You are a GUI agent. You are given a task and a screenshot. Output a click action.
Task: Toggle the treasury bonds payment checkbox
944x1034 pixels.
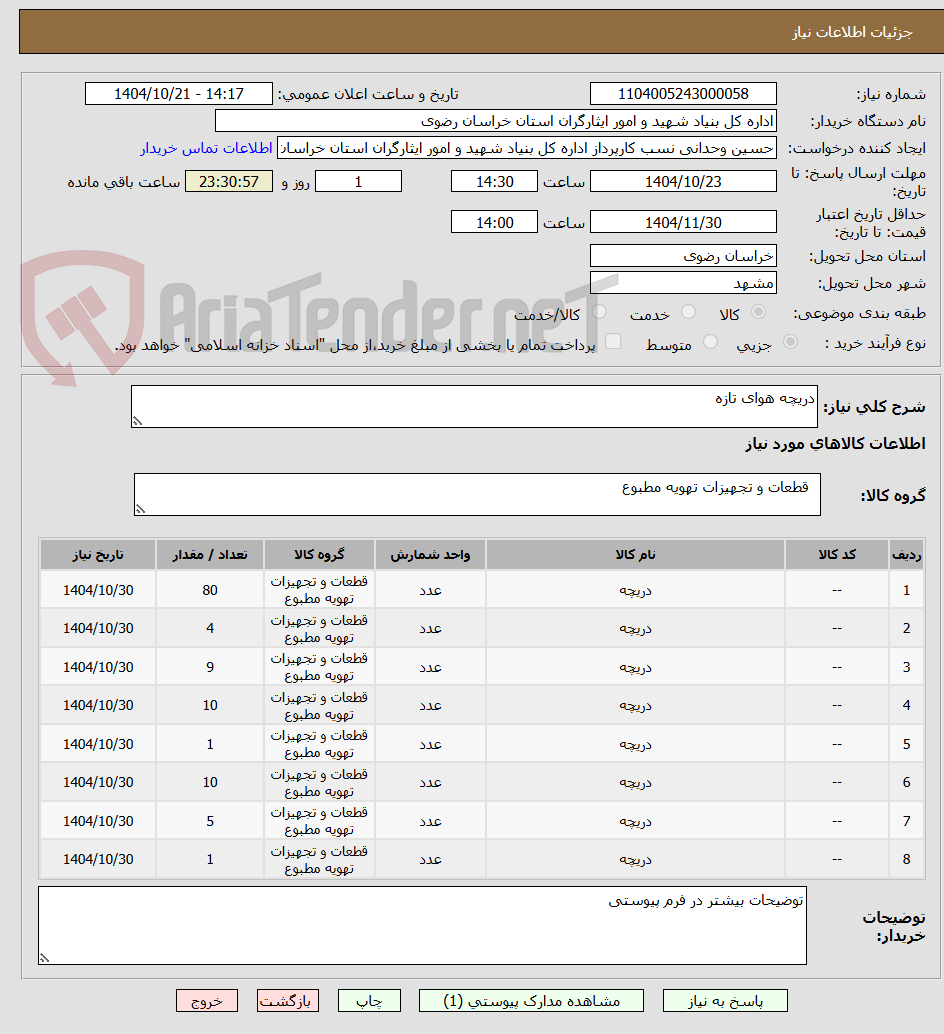(x=613, y=342)
